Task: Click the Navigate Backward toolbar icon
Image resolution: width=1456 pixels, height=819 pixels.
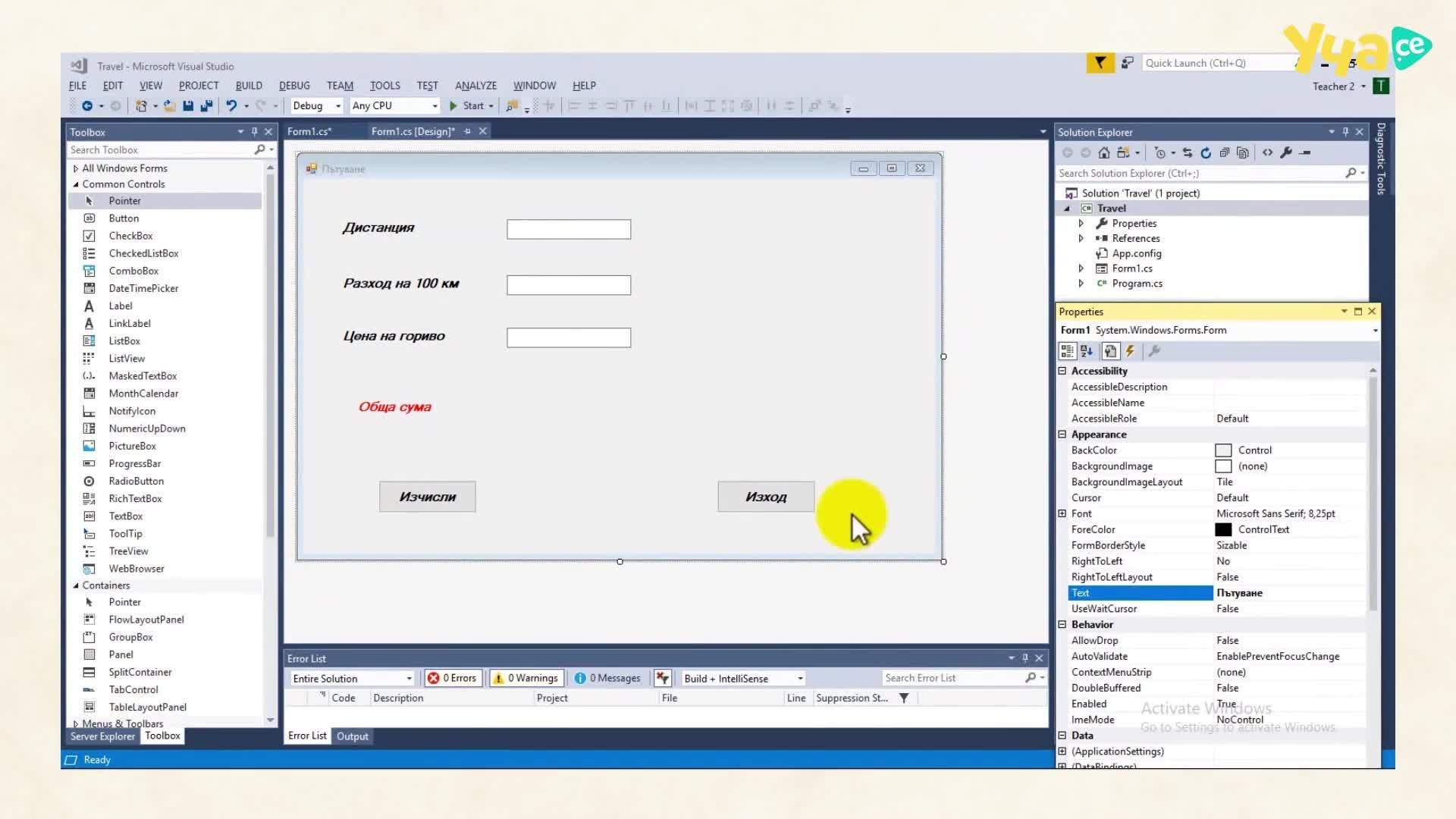Action: [87, 106]
